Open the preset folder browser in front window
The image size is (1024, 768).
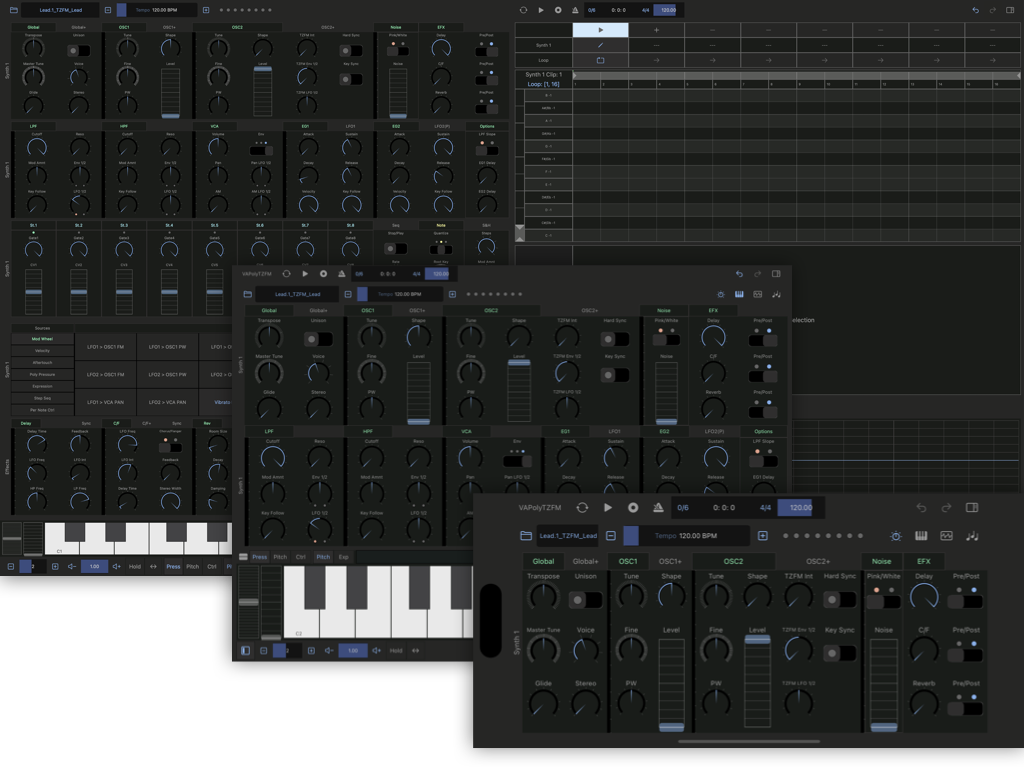click(x=526, y=536)
